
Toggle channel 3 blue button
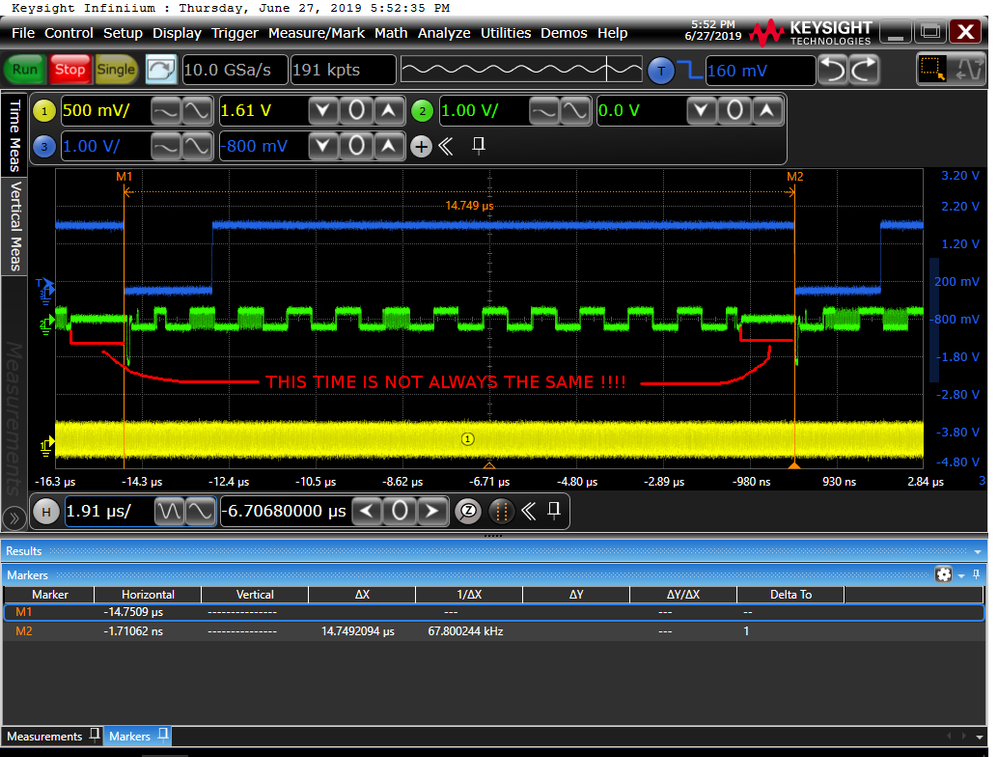[44, 146]
